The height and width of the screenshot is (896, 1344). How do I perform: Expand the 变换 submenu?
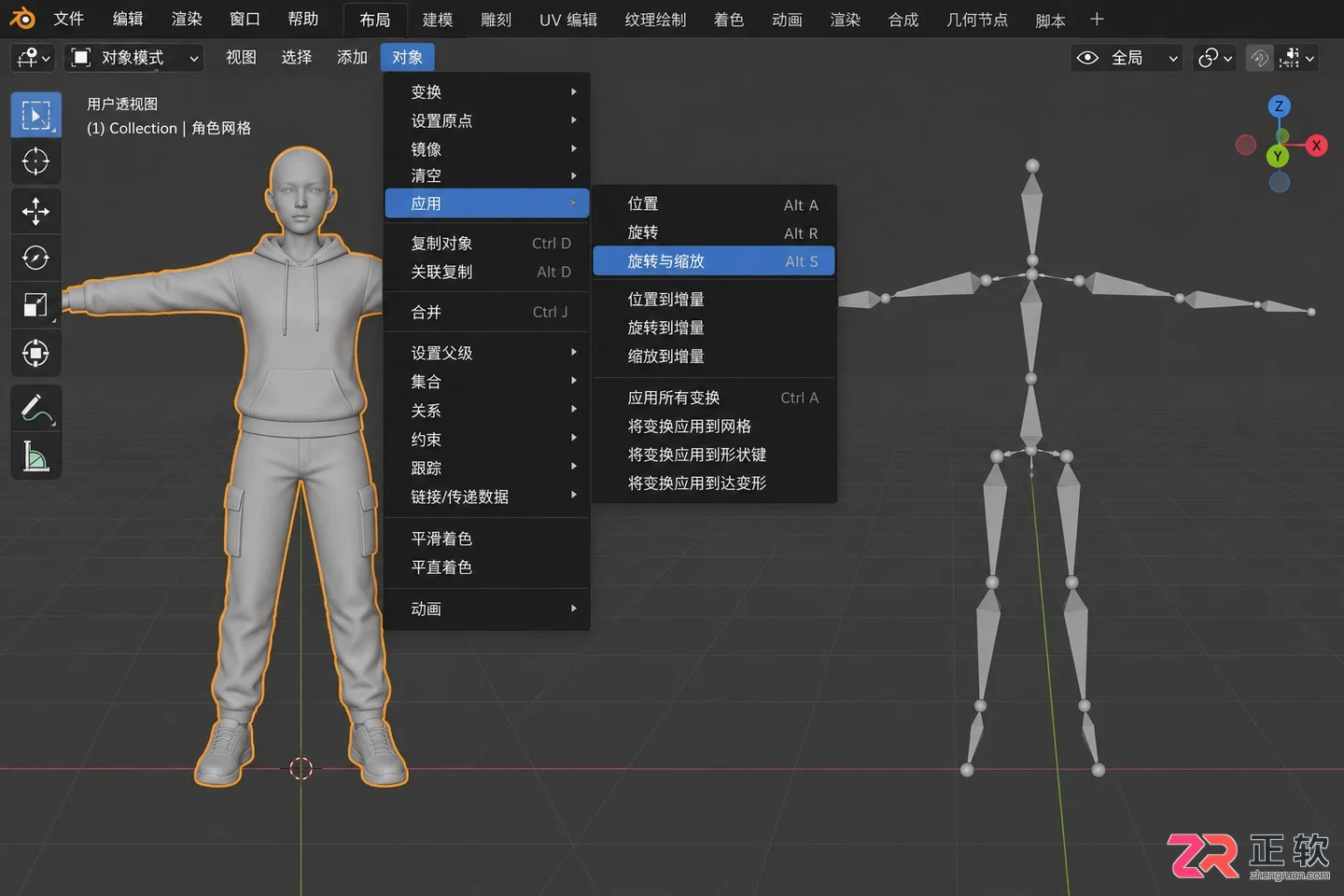tap(487, 92)
